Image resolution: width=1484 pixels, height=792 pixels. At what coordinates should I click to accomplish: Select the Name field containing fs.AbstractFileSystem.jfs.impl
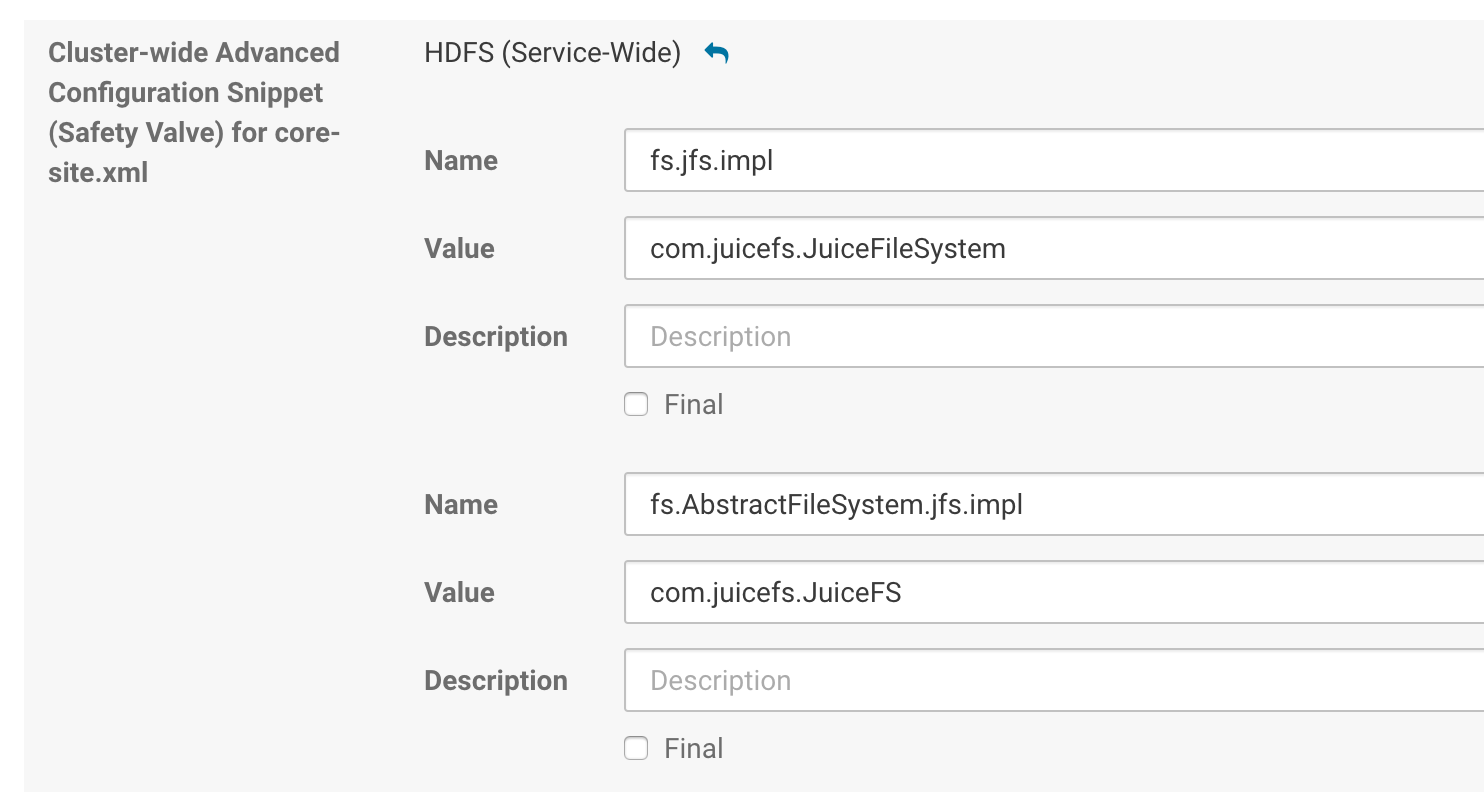click(1050, 504)
